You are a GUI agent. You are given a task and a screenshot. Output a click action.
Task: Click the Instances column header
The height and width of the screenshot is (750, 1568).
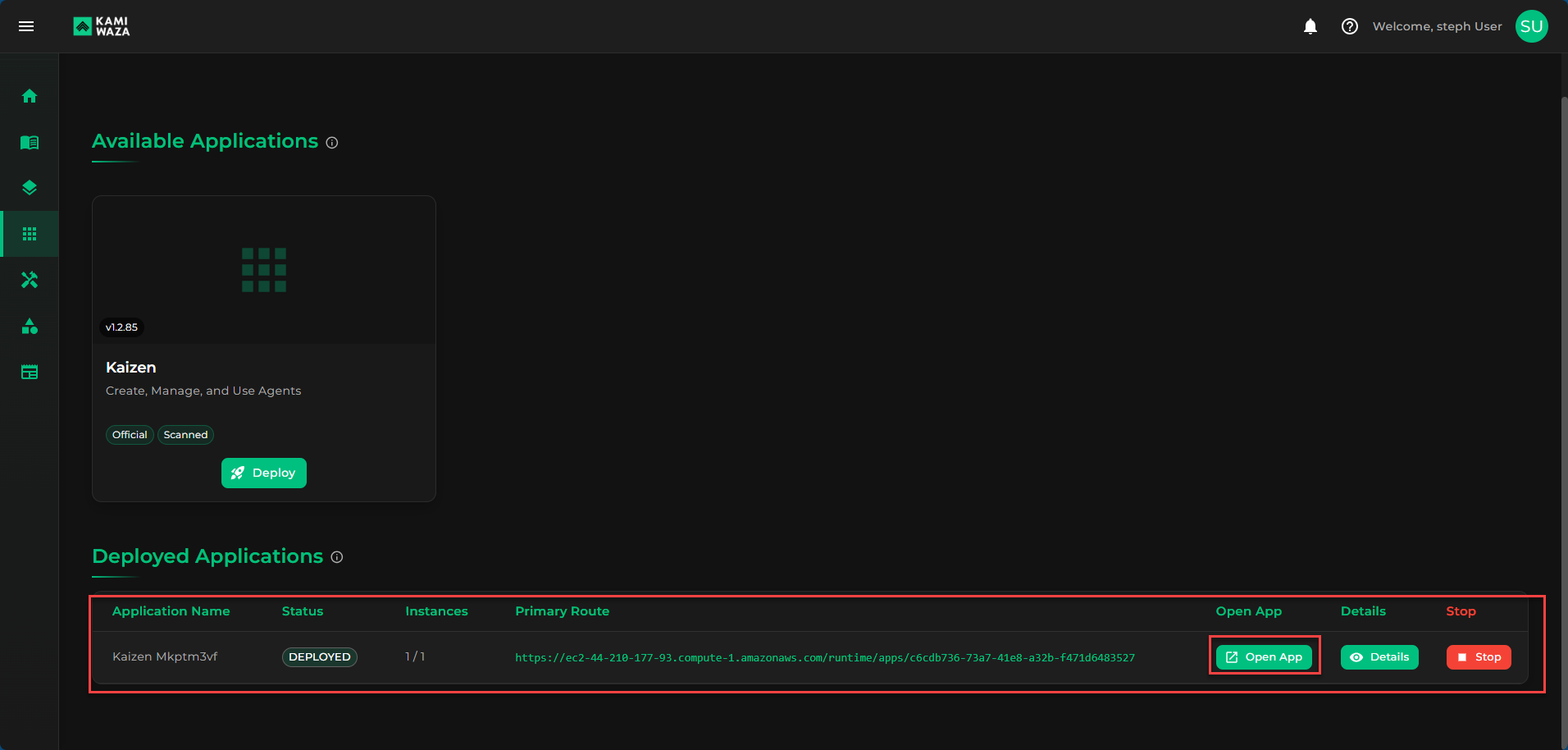436,611
